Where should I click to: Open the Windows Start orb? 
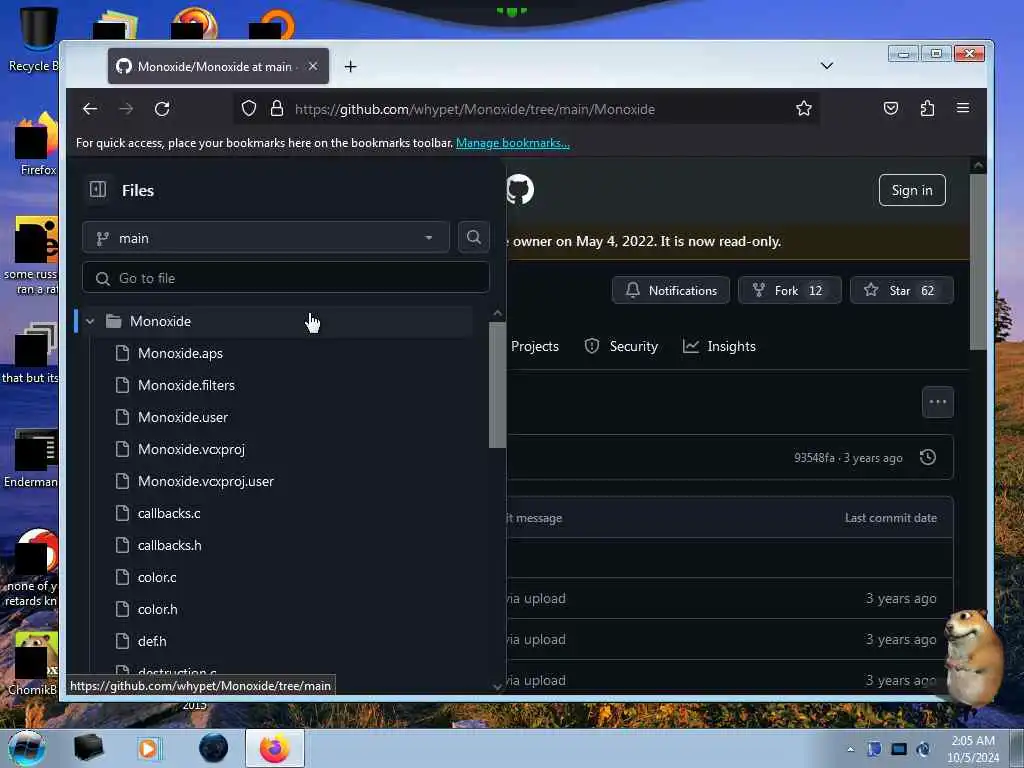(26, 748)
